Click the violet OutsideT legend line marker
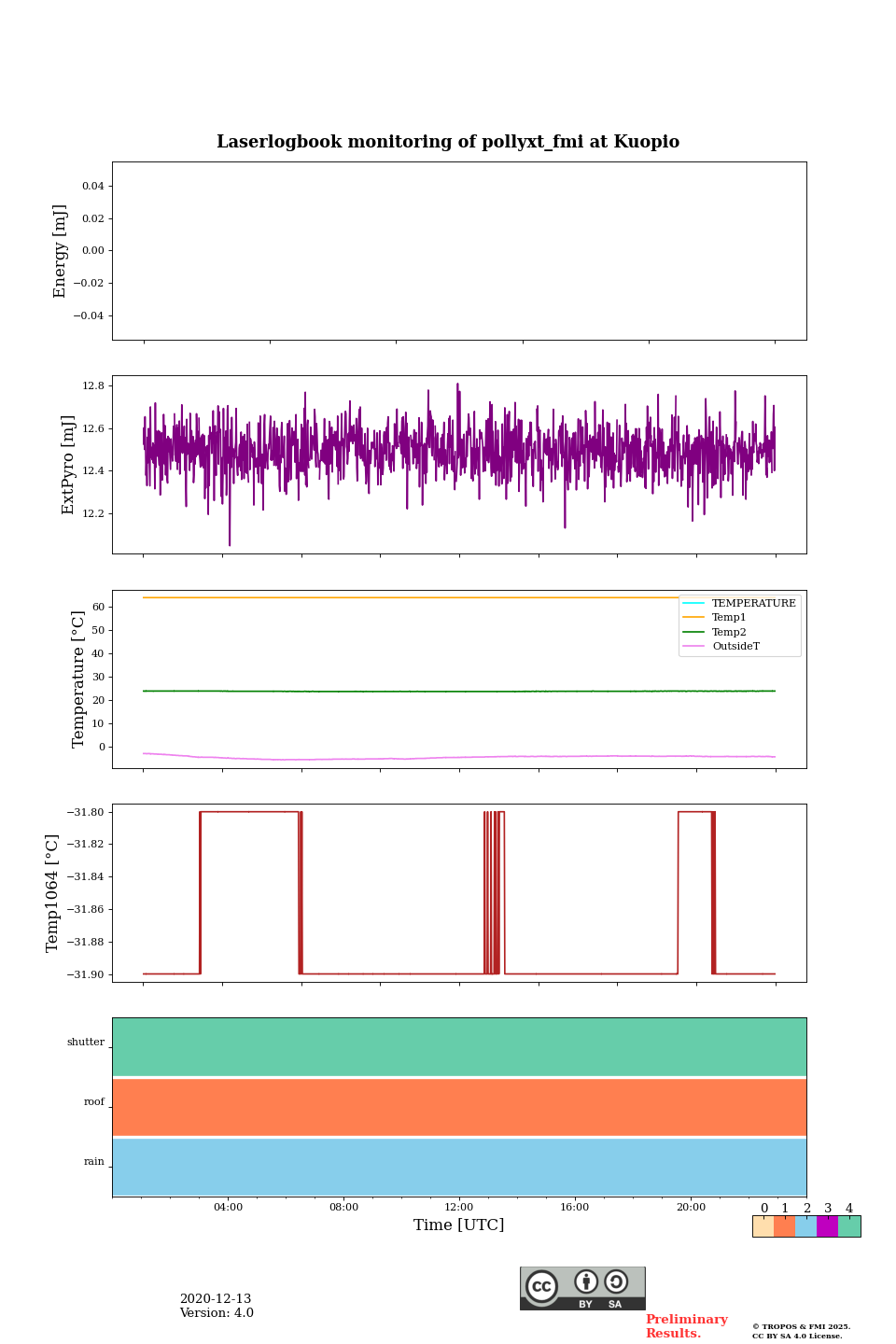Screen dimensions: 896x1344 [x=693, y=647]
